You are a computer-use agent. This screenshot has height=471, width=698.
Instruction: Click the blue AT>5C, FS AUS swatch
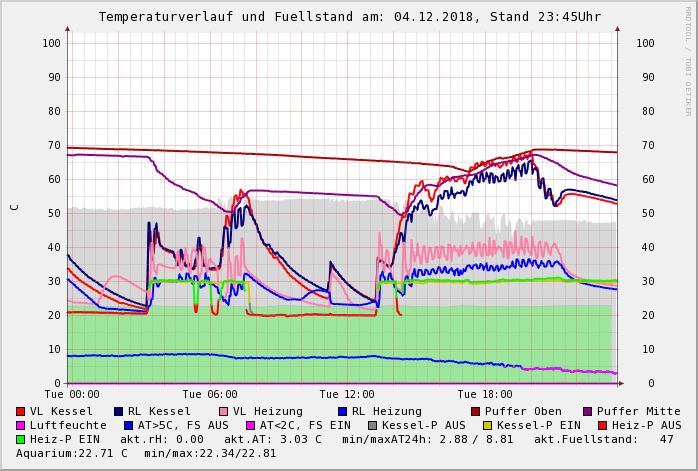(x=129, y=425)
